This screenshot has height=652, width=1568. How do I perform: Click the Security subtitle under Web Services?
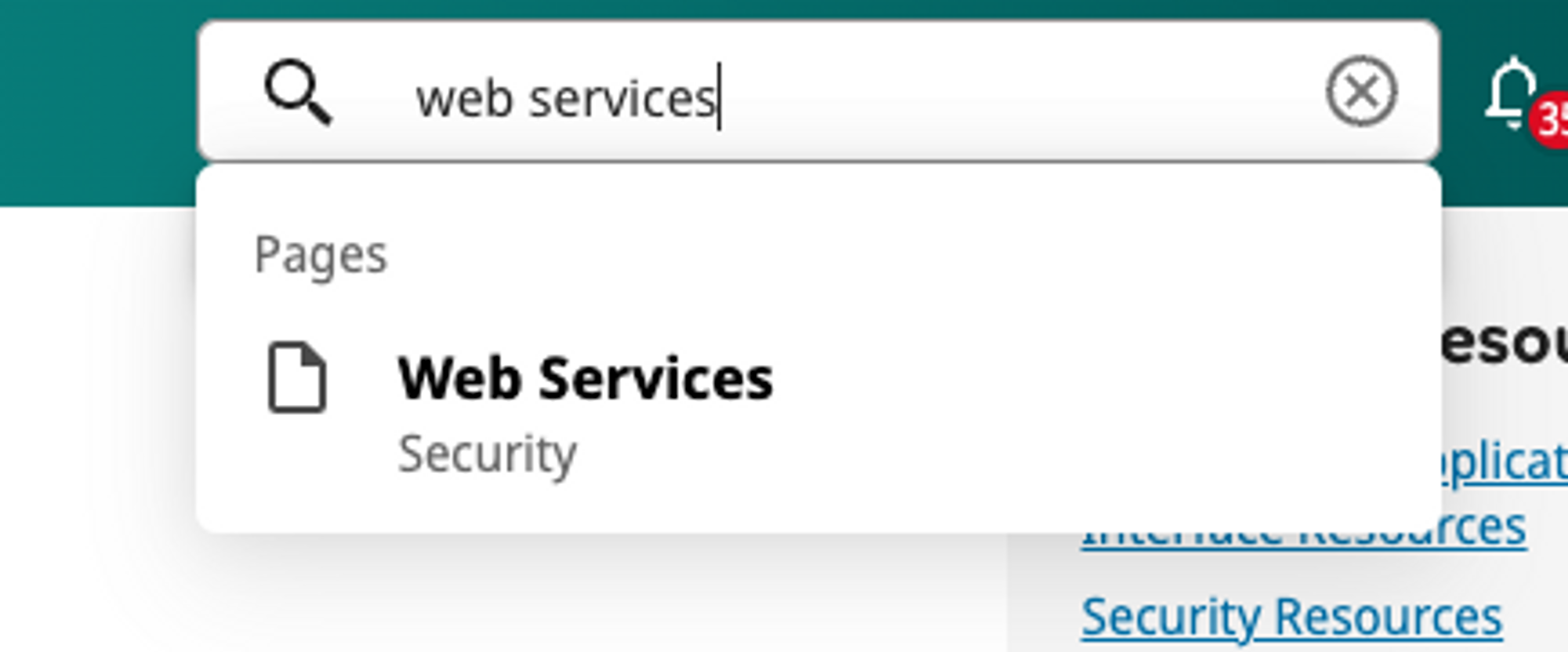coord(487,453)
